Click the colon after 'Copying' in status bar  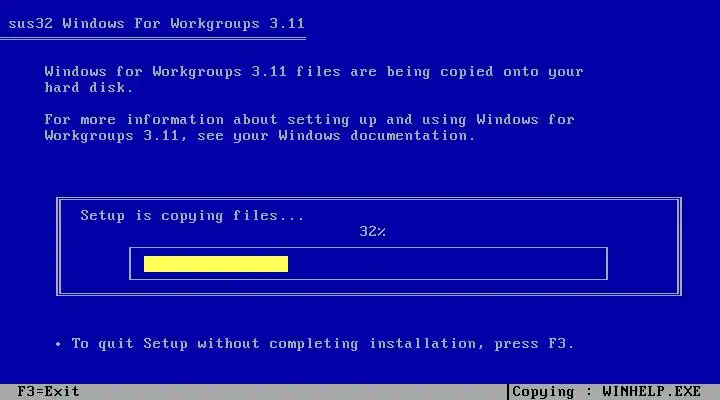click(x=589, y=392)
